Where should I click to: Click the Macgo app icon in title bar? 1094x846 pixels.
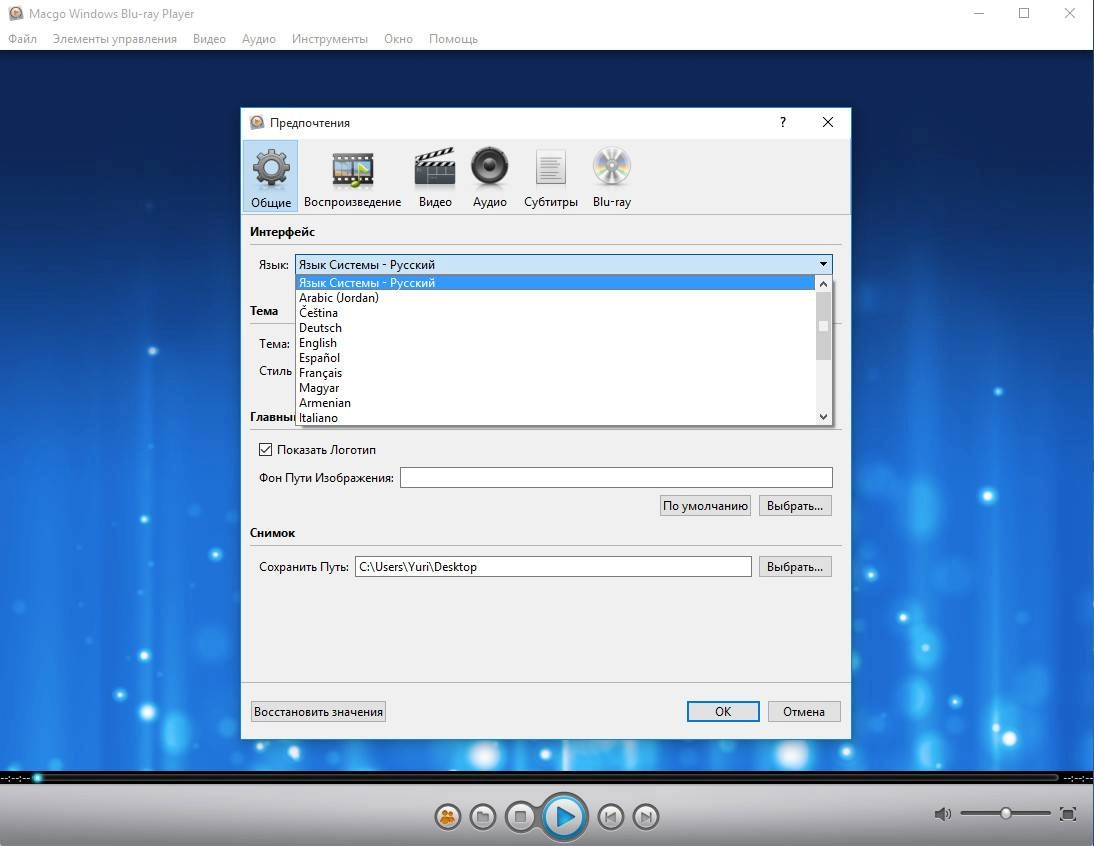coord(15,13)
